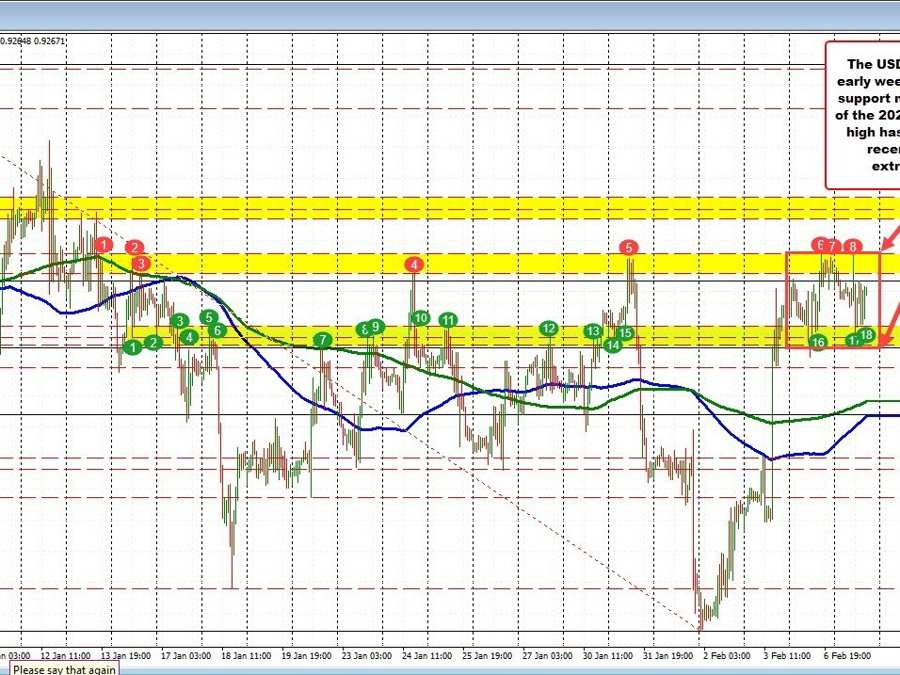The height and width of the screenshot is (675, 900).
Task: Select red marker number 4
Action: point(414,265)
